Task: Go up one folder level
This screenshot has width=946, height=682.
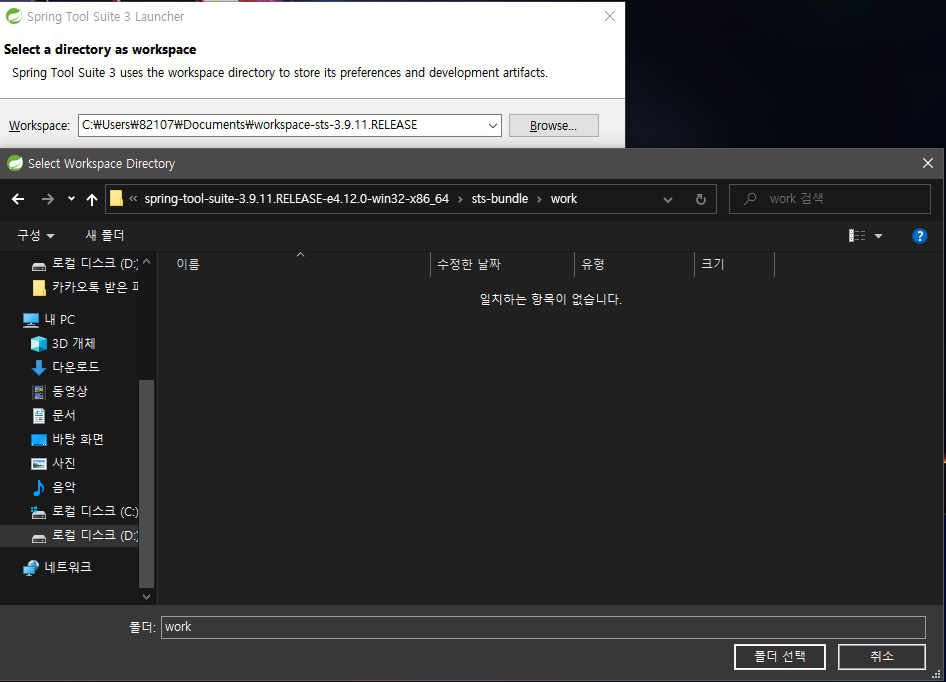Action: pyautogui.click(x=92, y=199)
